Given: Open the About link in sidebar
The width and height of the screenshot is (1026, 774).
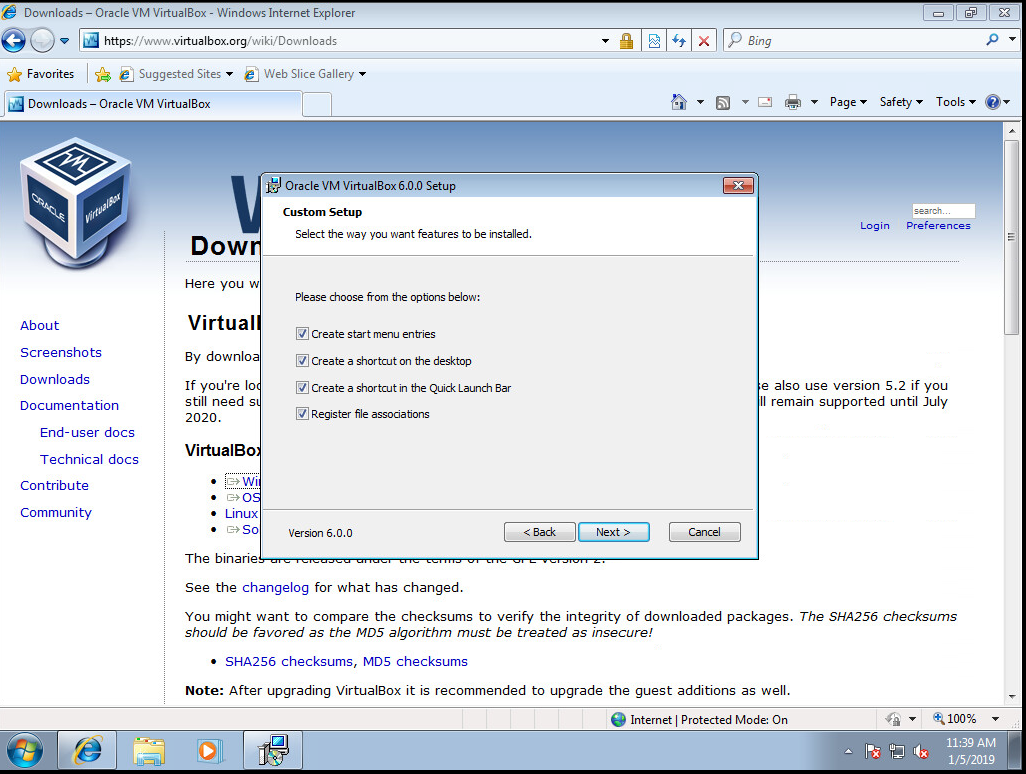Looking at the screenshot, I should [39, 325].
